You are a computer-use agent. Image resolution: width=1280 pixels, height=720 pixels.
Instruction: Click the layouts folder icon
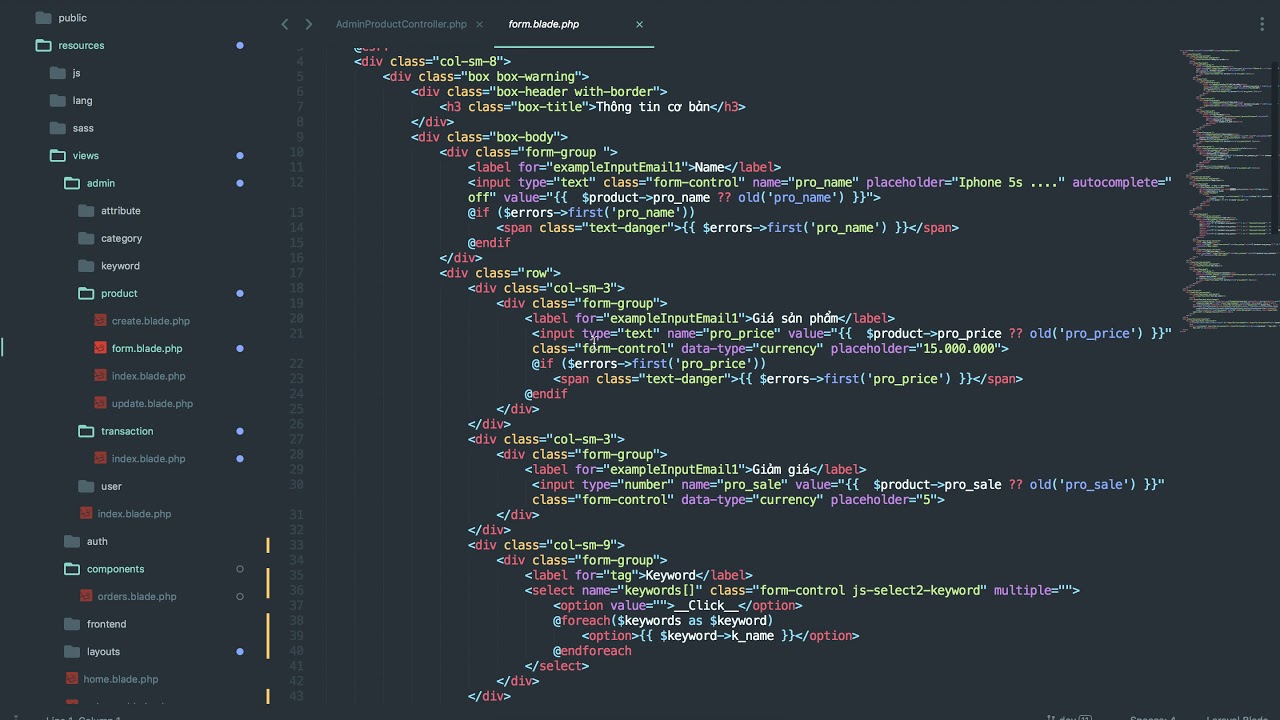point(71,651)
